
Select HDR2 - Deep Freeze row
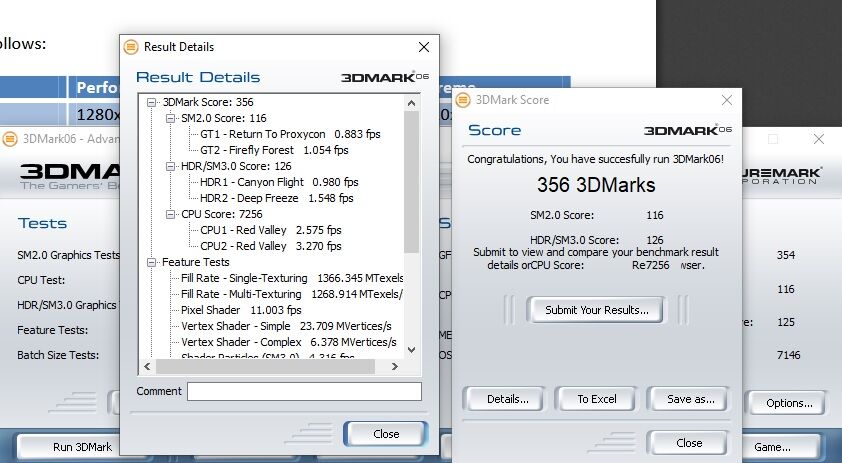[x=277, y=198]
